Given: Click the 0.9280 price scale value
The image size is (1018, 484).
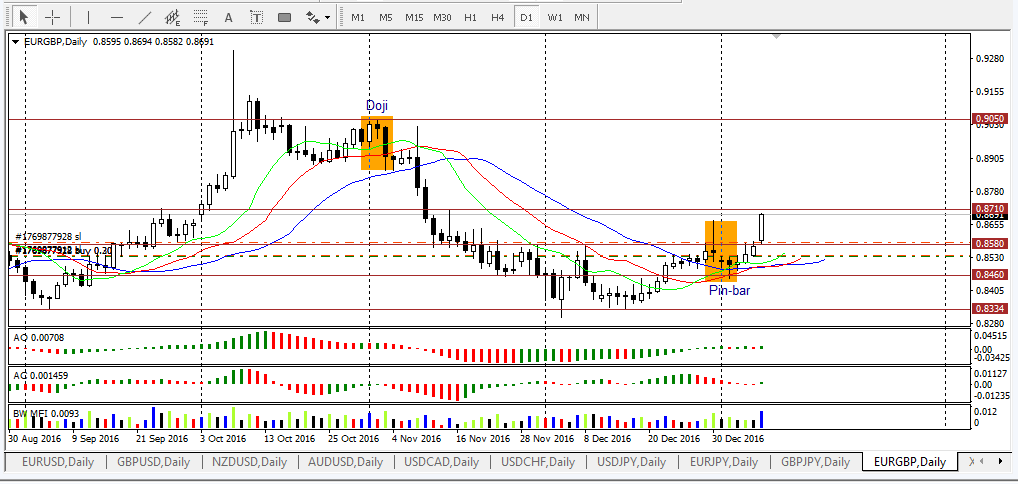Looking at the screenshot, I should [x=989, y=59].
